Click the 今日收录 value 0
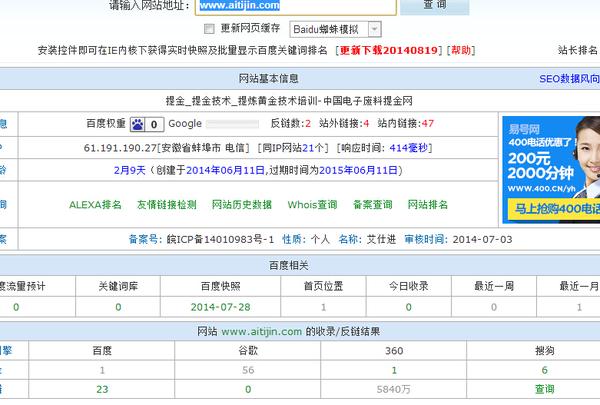Screen dimensions: 600x405 click(x=409, y=307)
